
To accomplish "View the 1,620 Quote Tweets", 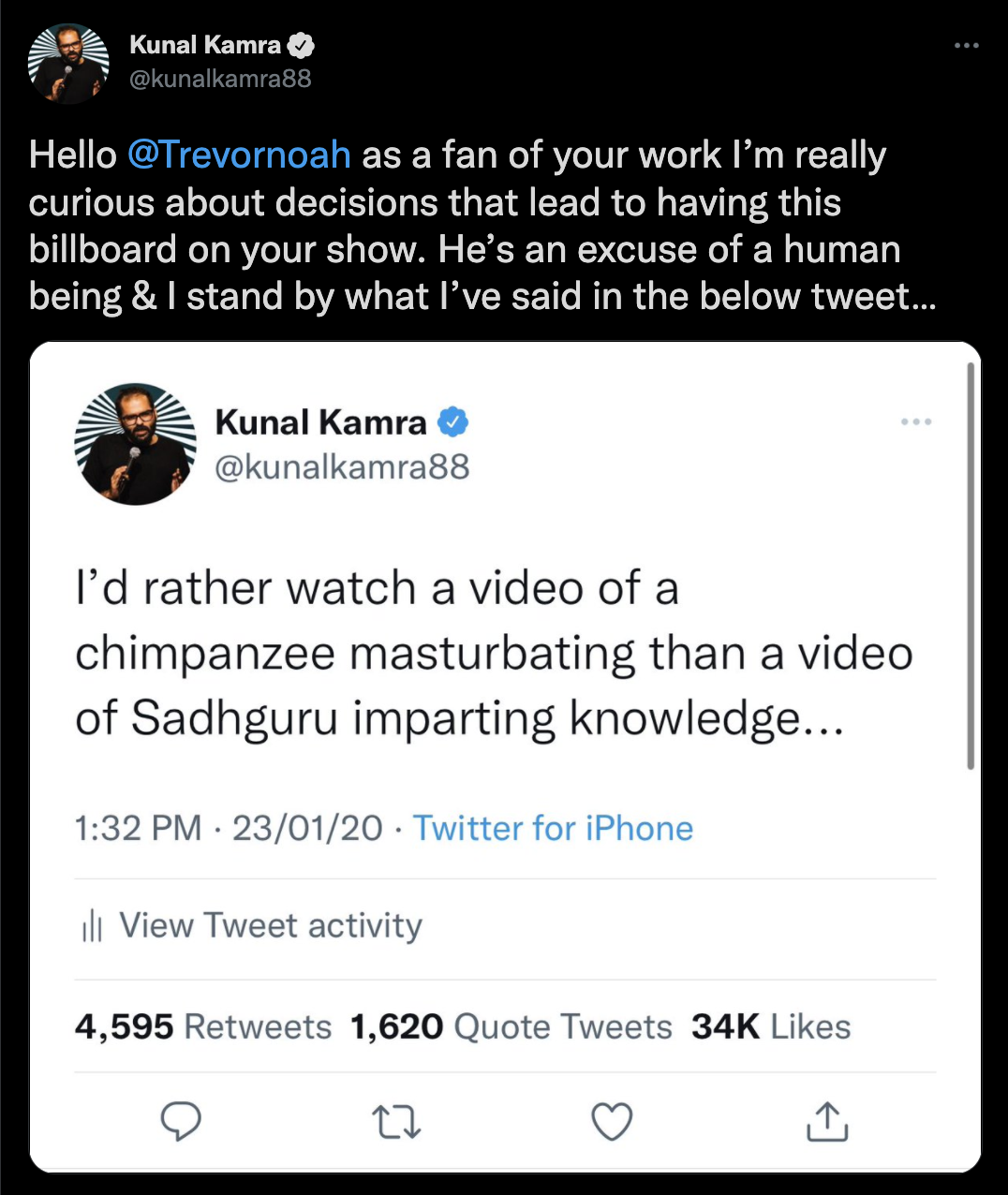I will pyautogui.click(x=511, y=1027).
